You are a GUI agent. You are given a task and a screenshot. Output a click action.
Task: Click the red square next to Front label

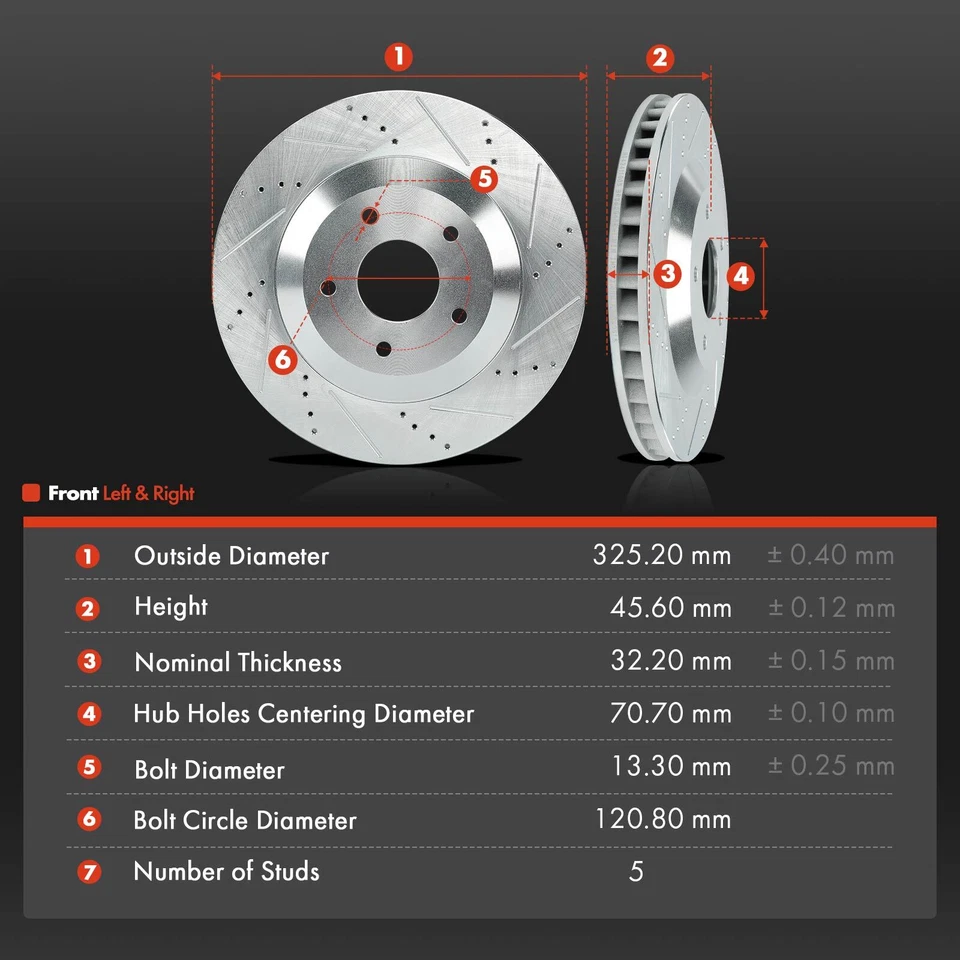click(x=31, y=493)
